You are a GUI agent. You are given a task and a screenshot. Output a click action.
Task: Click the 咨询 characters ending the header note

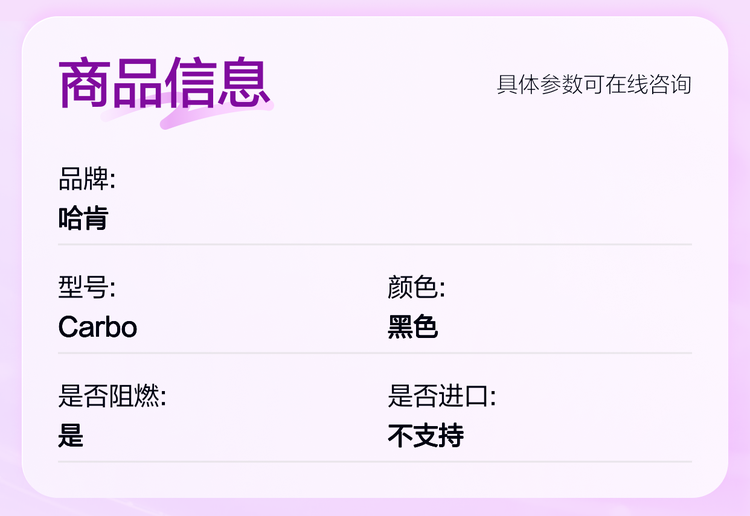668,84
